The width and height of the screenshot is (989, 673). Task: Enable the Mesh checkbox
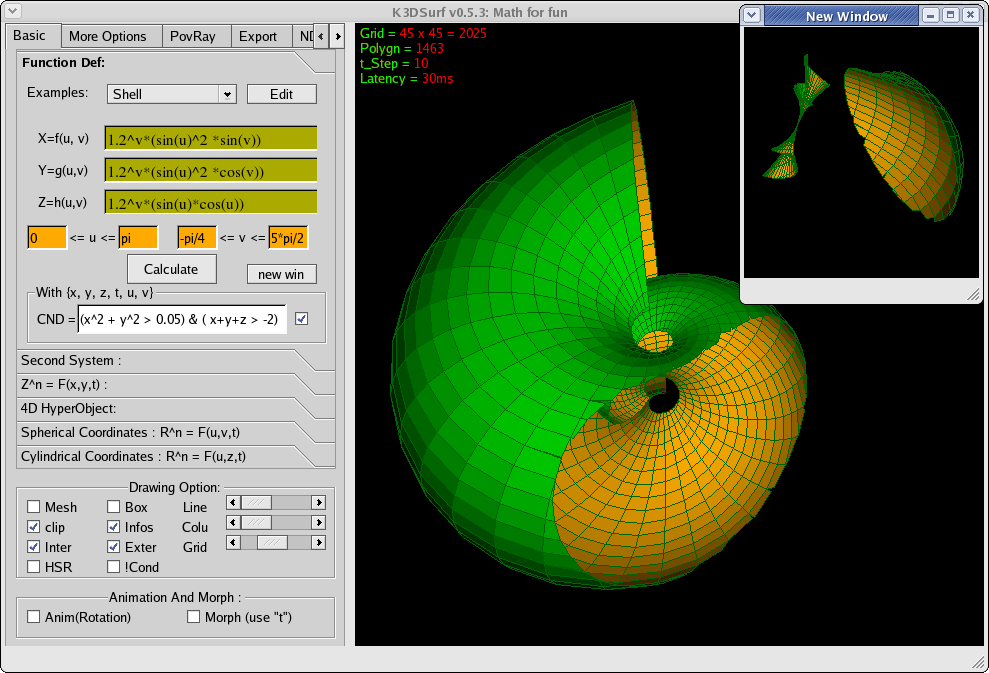pos(34,508)
